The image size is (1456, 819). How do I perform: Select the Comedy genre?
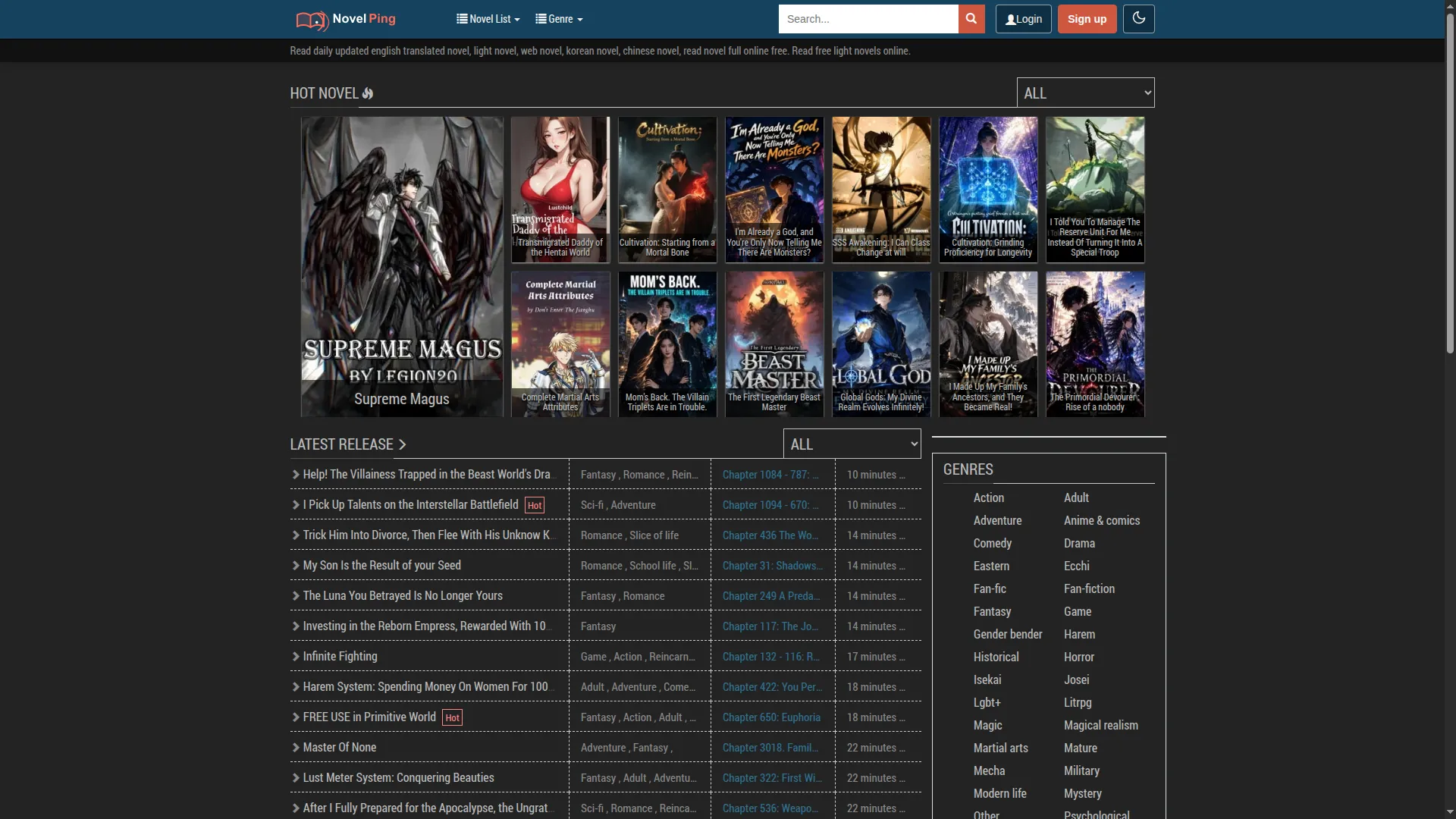(992, 543)
